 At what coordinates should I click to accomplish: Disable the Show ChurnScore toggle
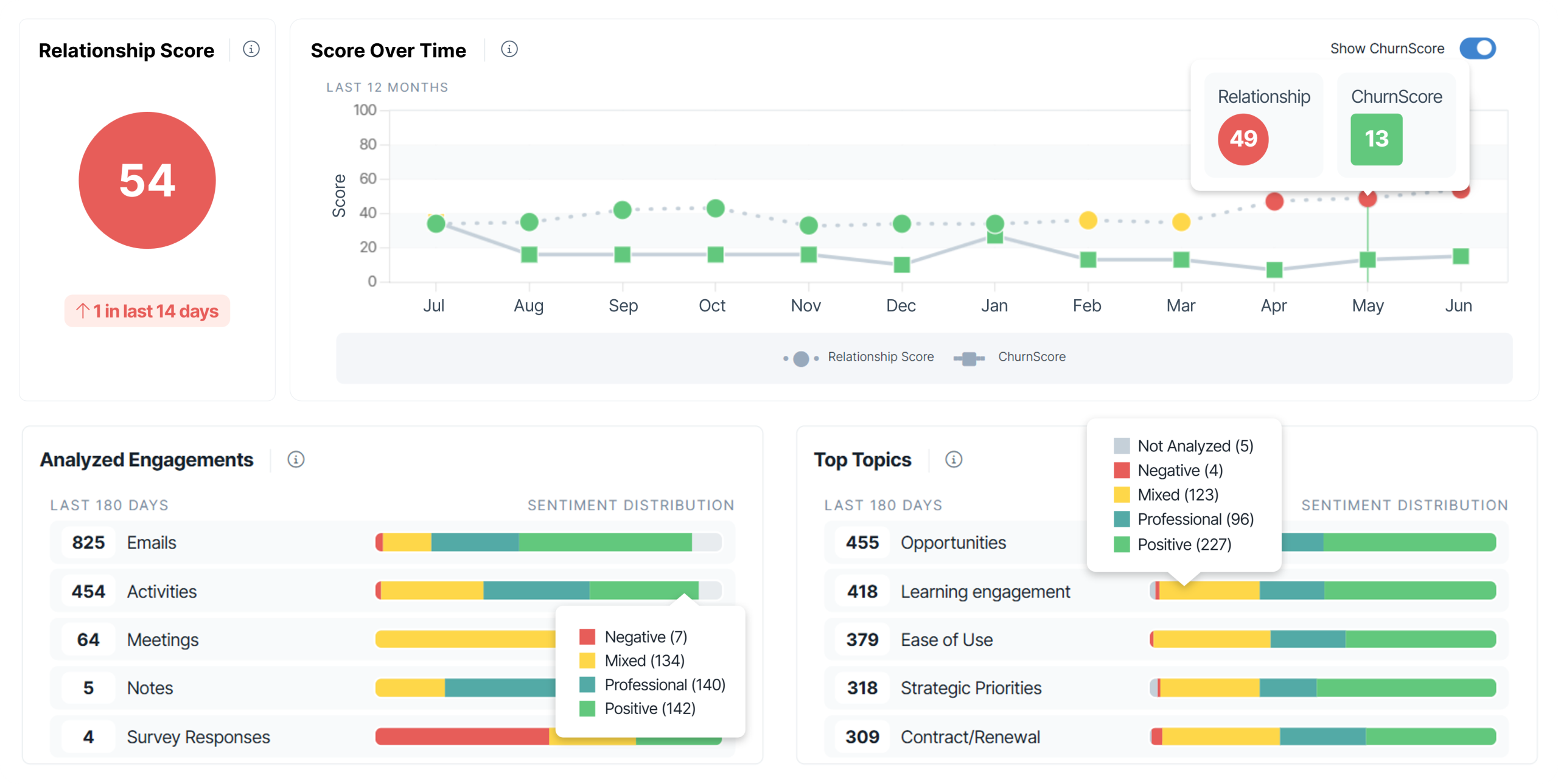point(1479,48)
